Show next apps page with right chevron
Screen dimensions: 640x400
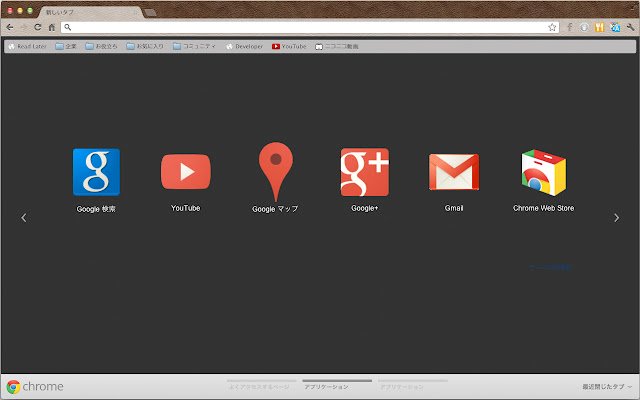[x=616, y=218]
